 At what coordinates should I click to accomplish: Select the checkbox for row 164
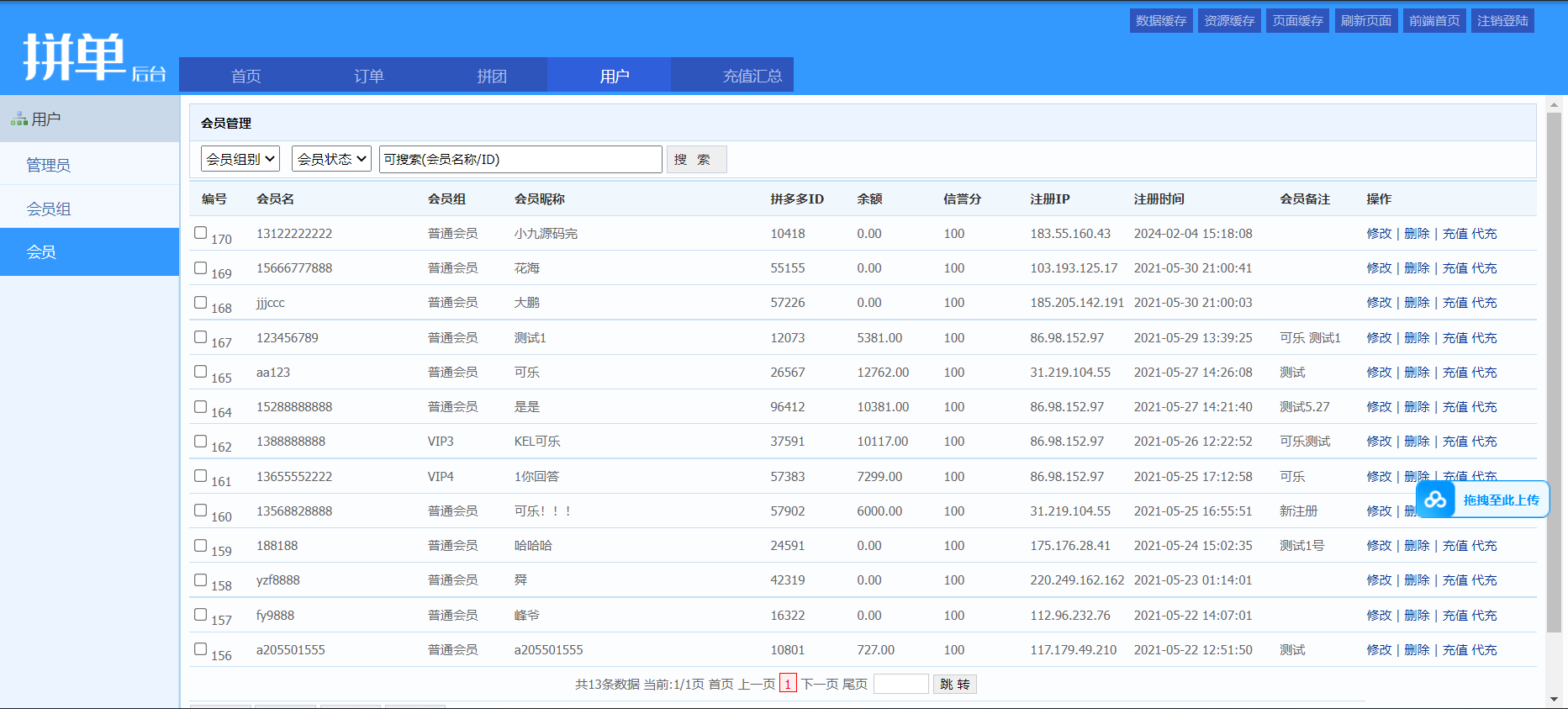click(x=200, y=406)
